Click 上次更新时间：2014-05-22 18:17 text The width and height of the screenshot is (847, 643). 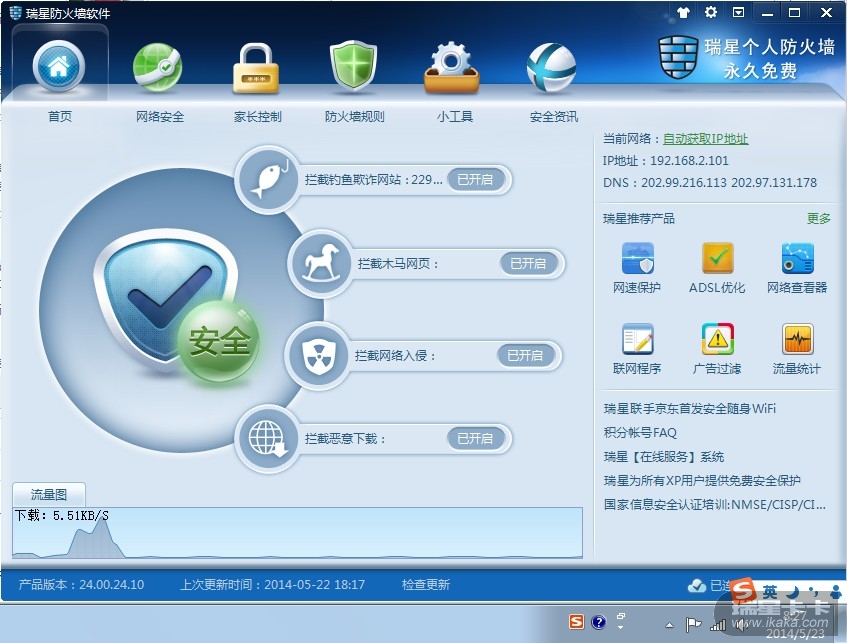tap(272, 585)
